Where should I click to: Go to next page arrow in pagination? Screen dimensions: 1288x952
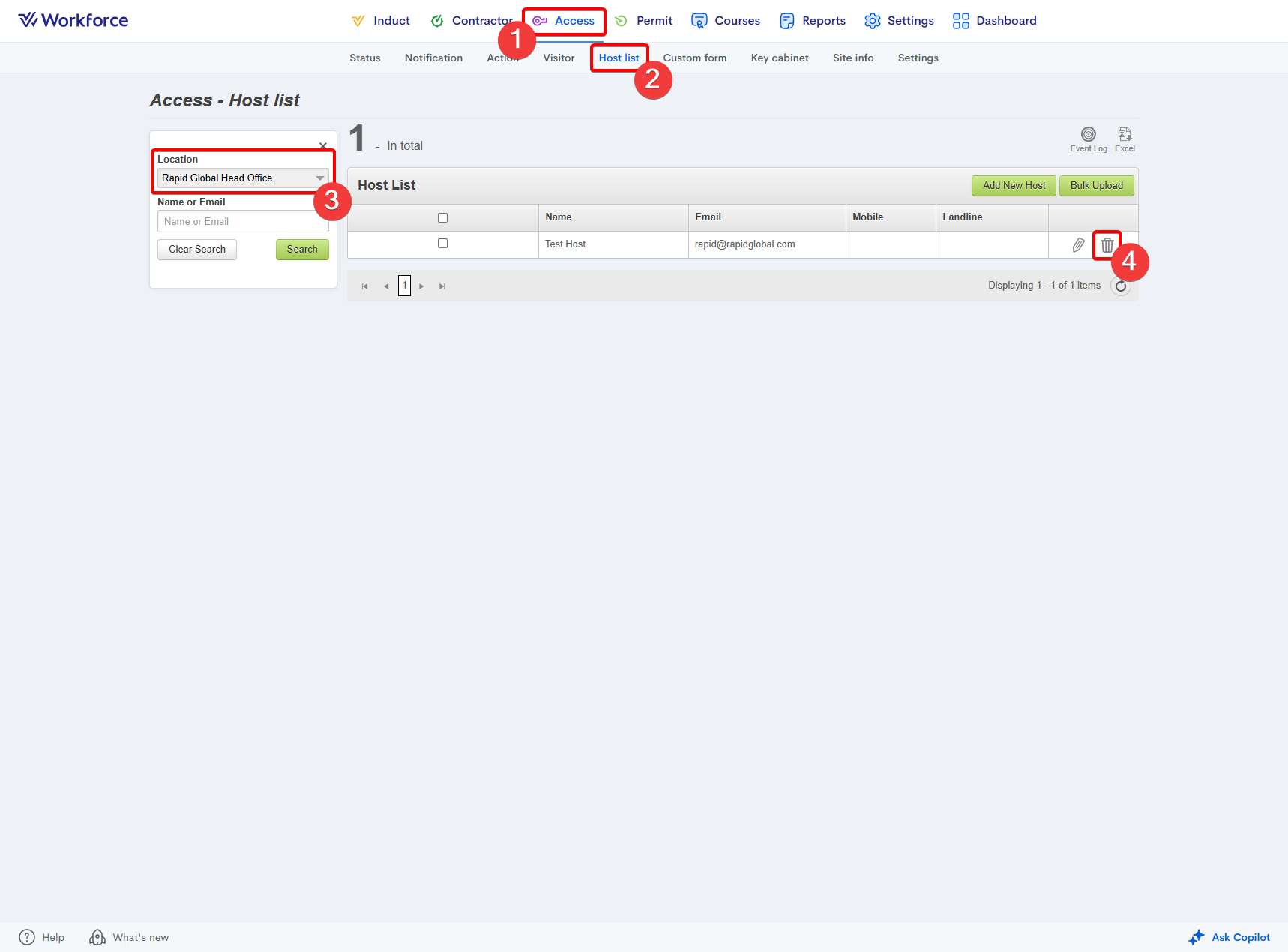(421, 286)
